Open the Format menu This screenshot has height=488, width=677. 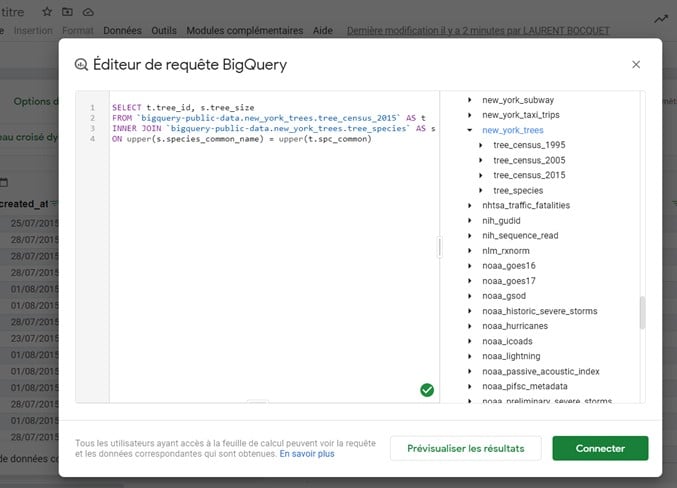coord(78,31)
